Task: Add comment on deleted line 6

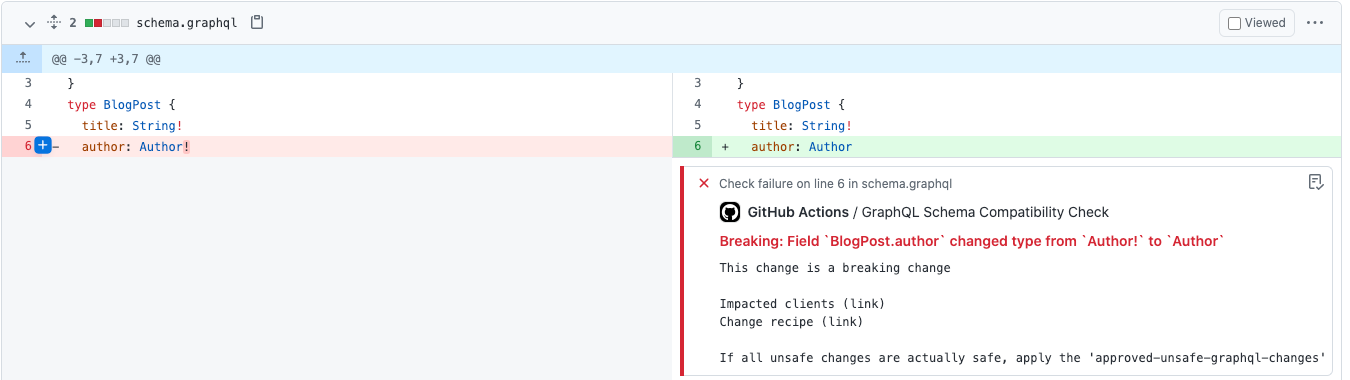Action: [43, 146]
